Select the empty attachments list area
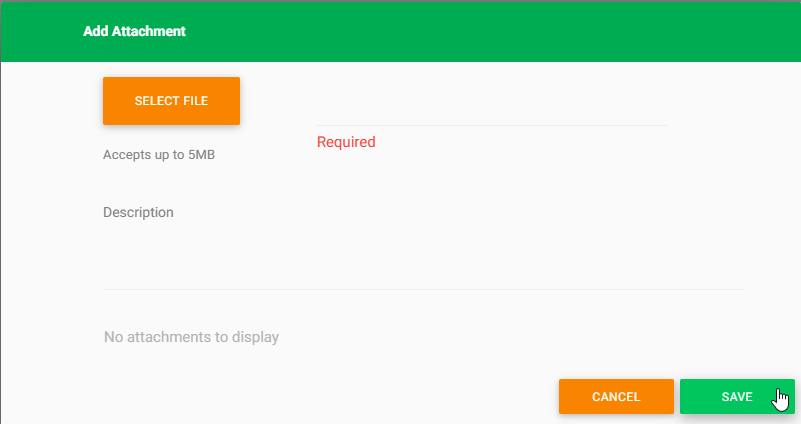This screenshot has height=424, width=801. point(423,337)
